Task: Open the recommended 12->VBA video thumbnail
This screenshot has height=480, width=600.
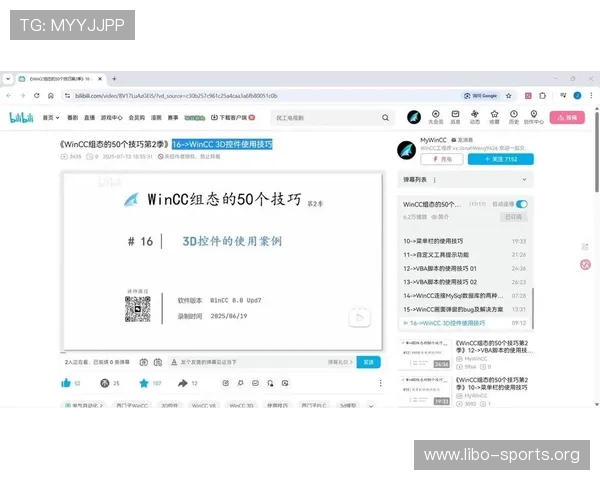Action: 425,354
